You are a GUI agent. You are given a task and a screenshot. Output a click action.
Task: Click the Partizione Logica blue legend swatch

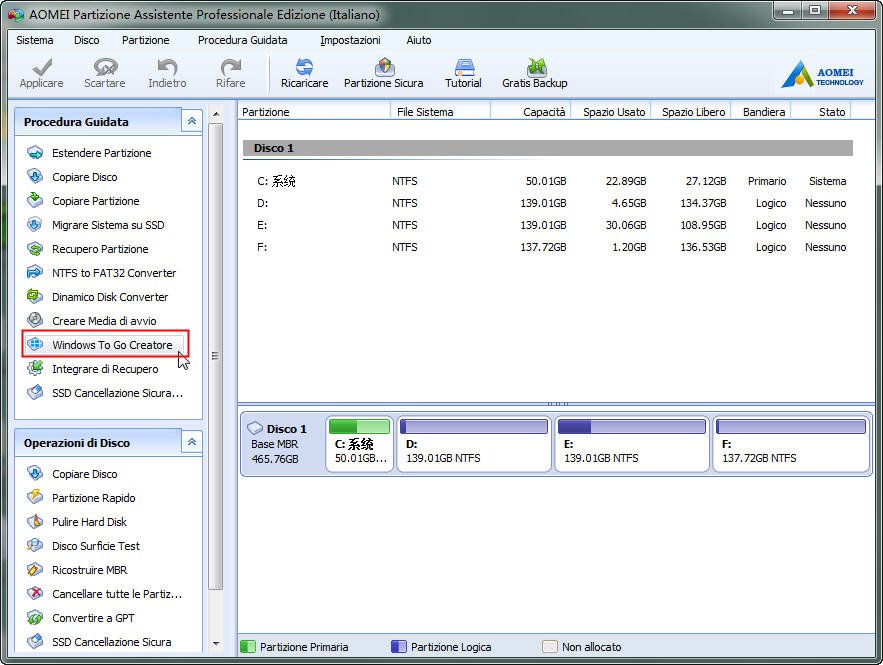pyautogui.click(x=399, y=646)
